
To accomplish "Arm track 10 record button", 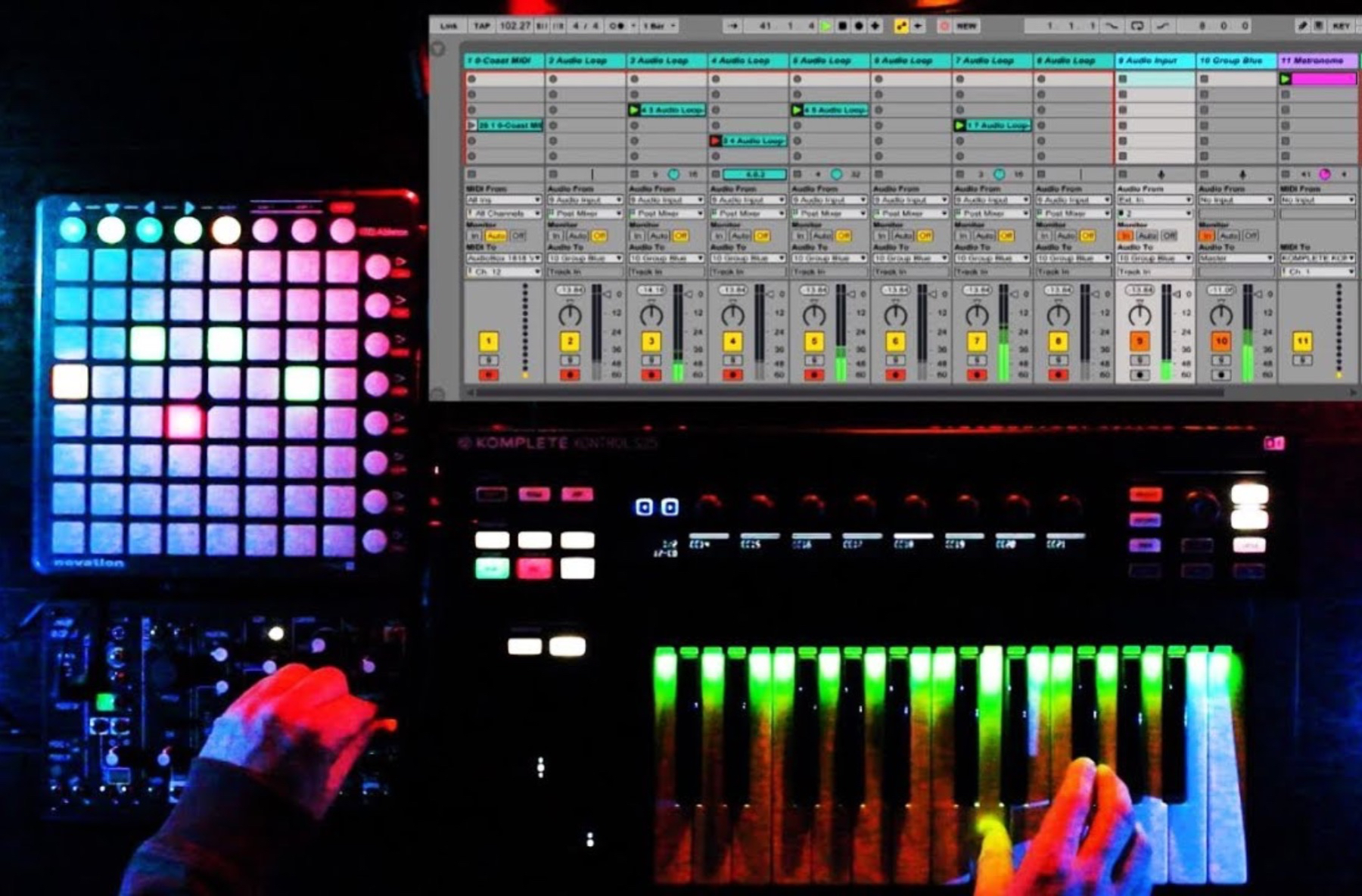I will pos(1221,375).
